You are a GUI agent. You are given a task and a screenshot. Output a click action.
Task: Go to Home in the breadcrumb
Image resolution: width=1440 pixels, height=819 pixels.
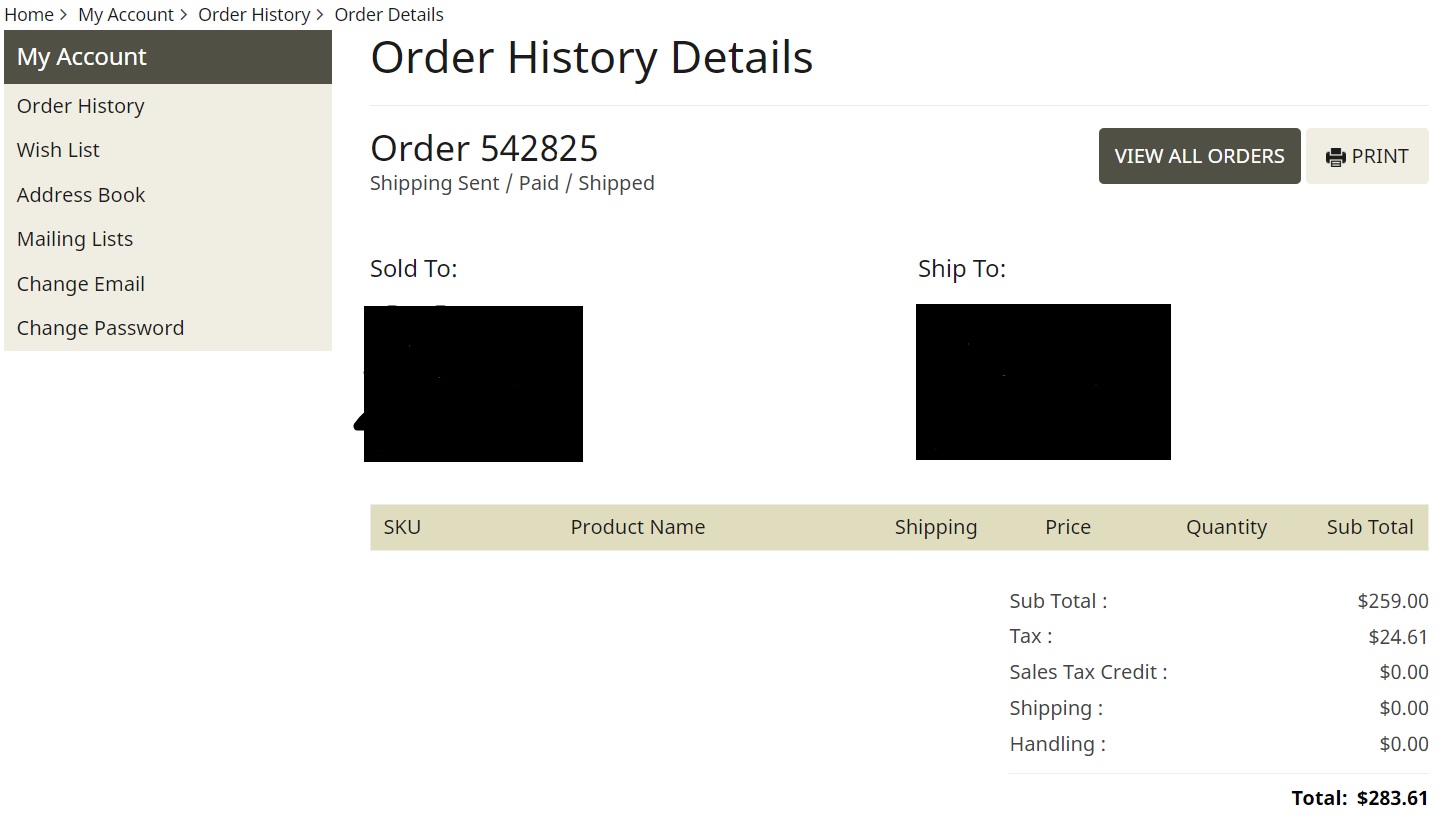click(29, 15)
